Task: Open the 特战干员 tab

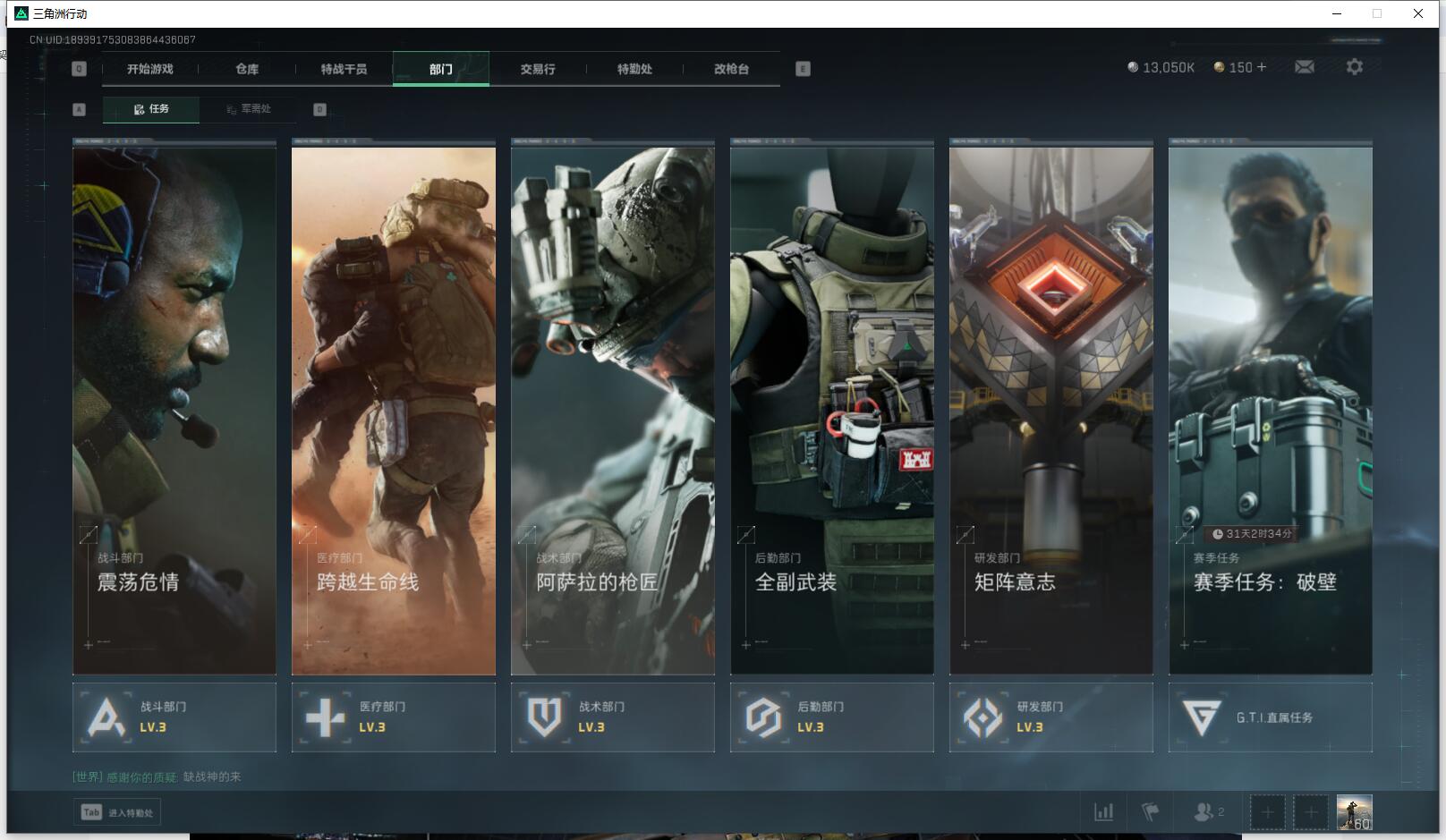Action: (x=344, y=69)
